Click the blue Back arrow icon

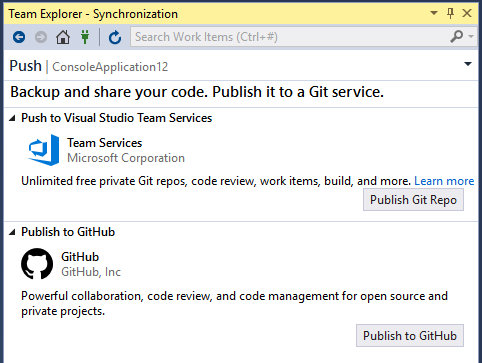(x=19, y=37)
